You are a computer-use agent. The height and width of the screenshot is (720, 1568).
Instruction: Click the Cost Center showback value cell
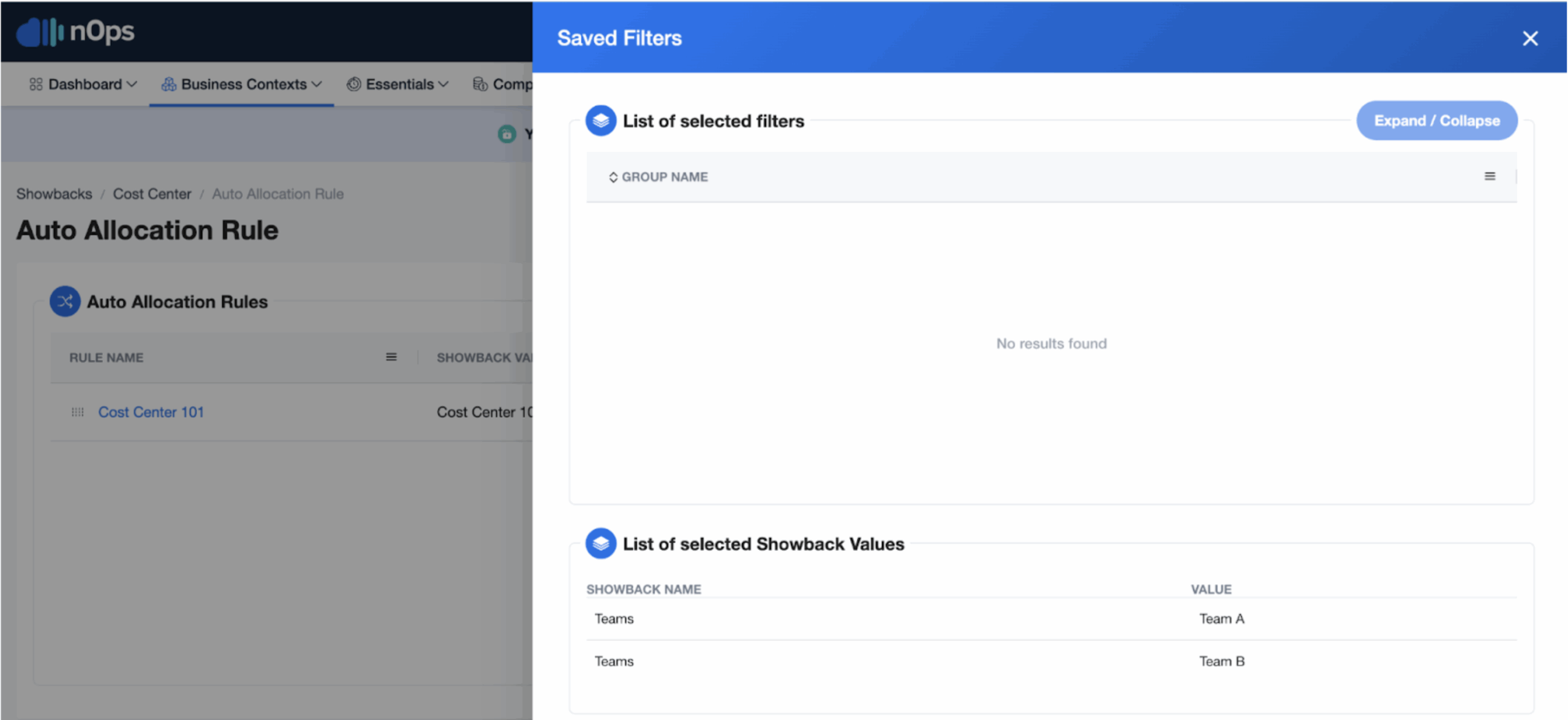(484, 412)
